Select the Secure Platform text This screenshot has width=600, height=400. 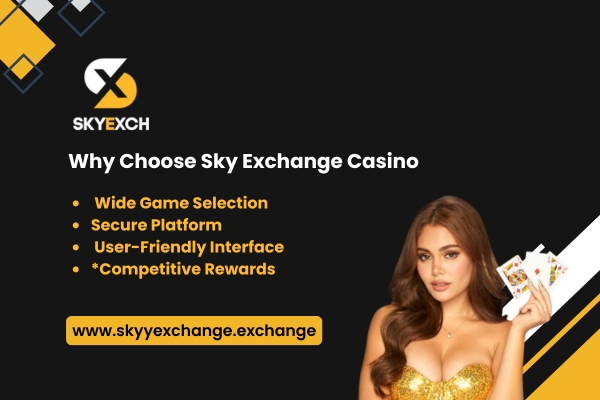click(x=156, y=225)
